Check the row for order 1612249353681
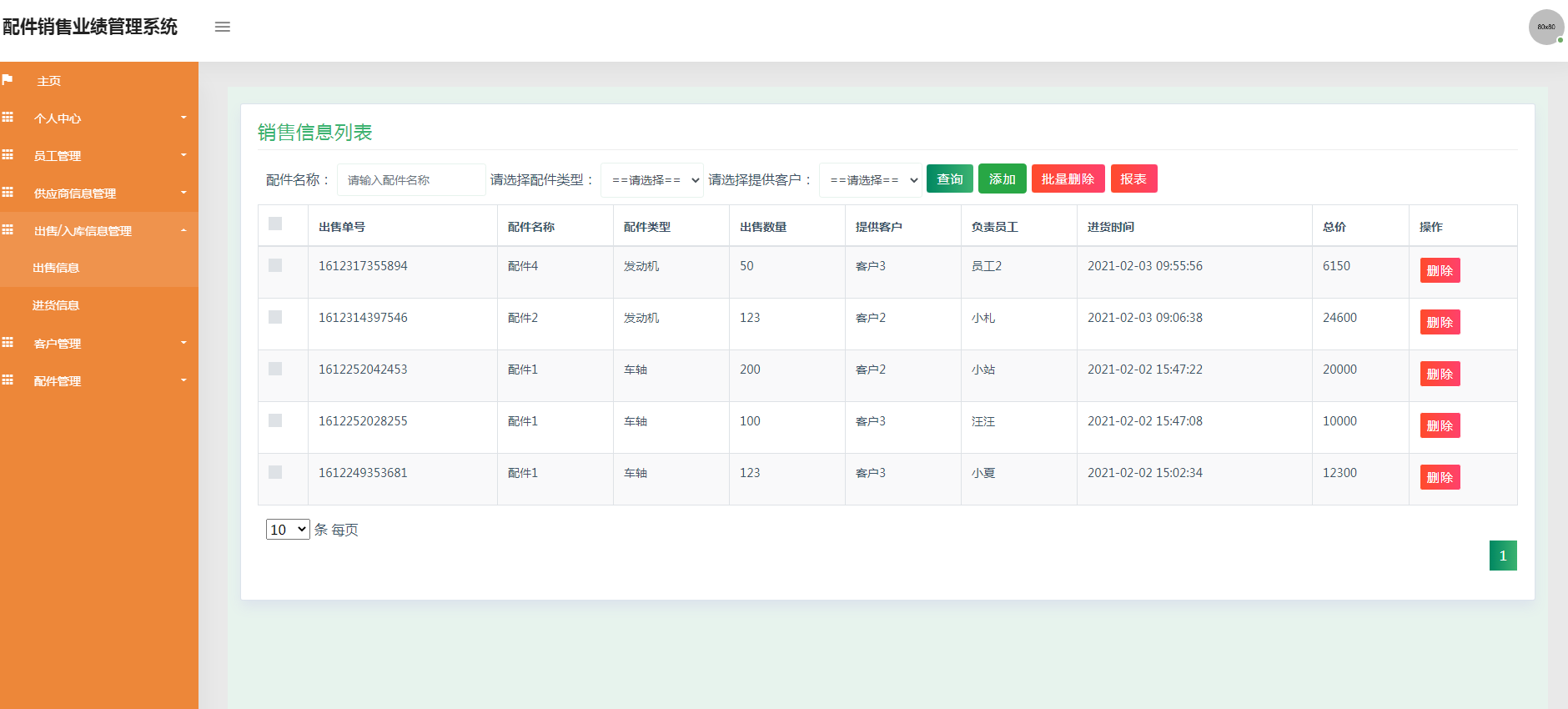The image size is (1568, 709). tap(275, 472)
